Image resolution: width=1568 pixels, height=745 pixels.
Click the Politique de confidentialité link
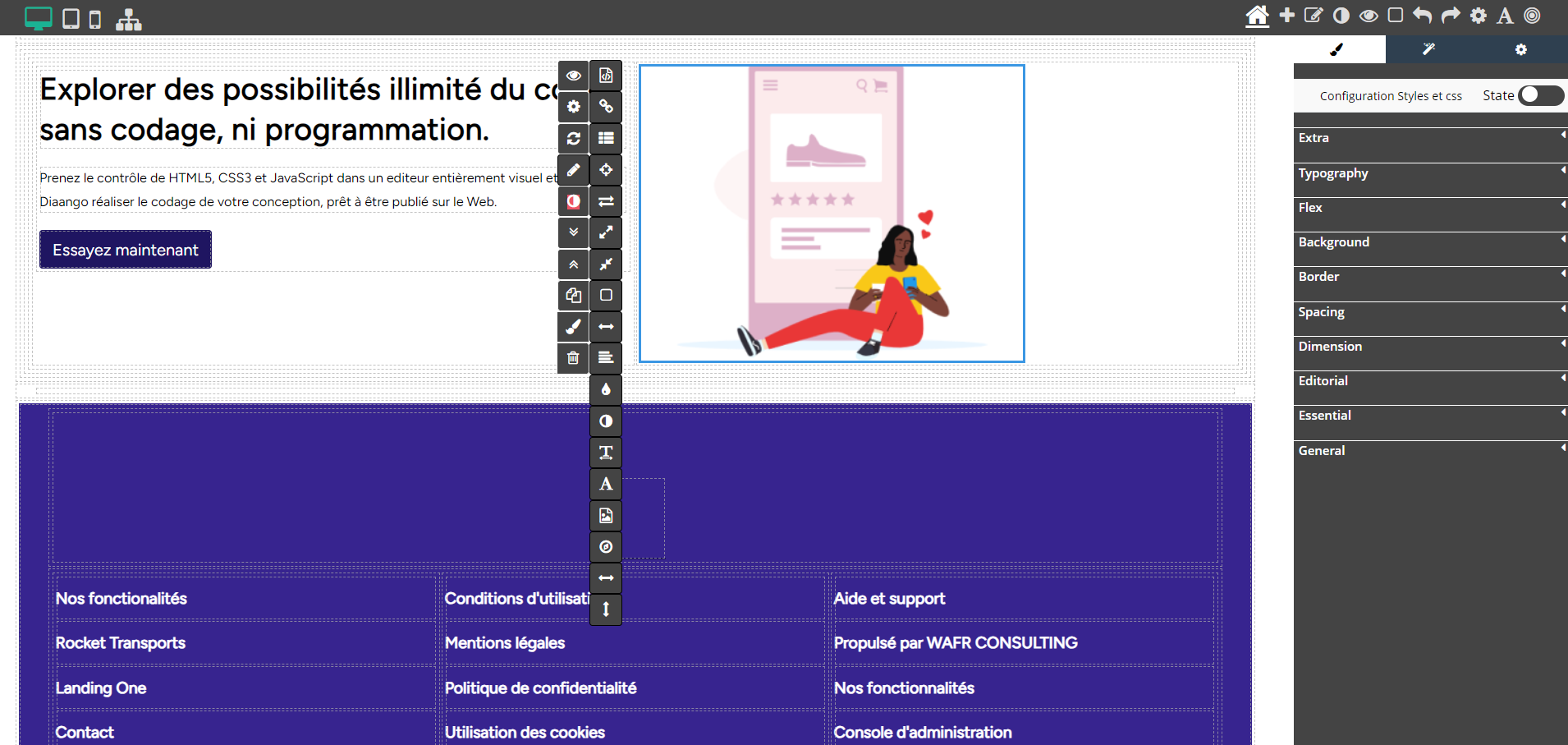[540, 688]
